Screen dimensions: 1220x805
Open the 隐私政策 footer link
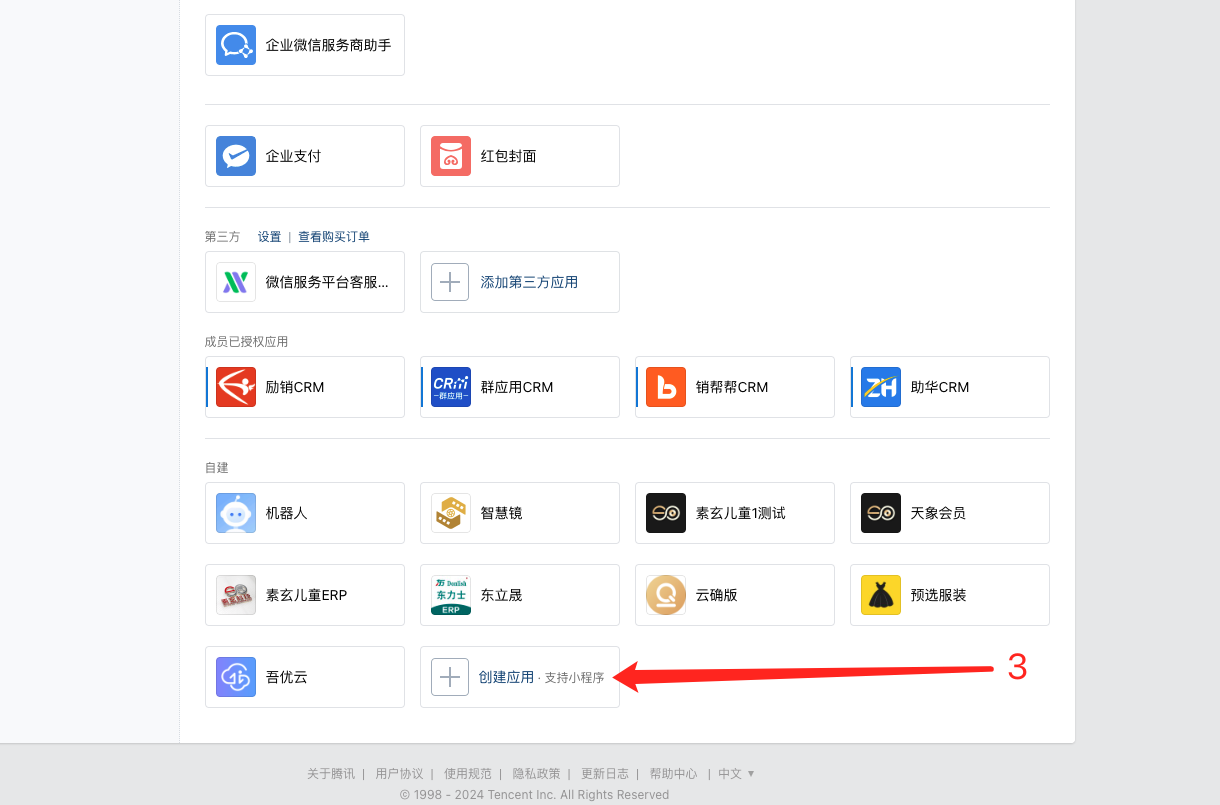tap(536, 773)
